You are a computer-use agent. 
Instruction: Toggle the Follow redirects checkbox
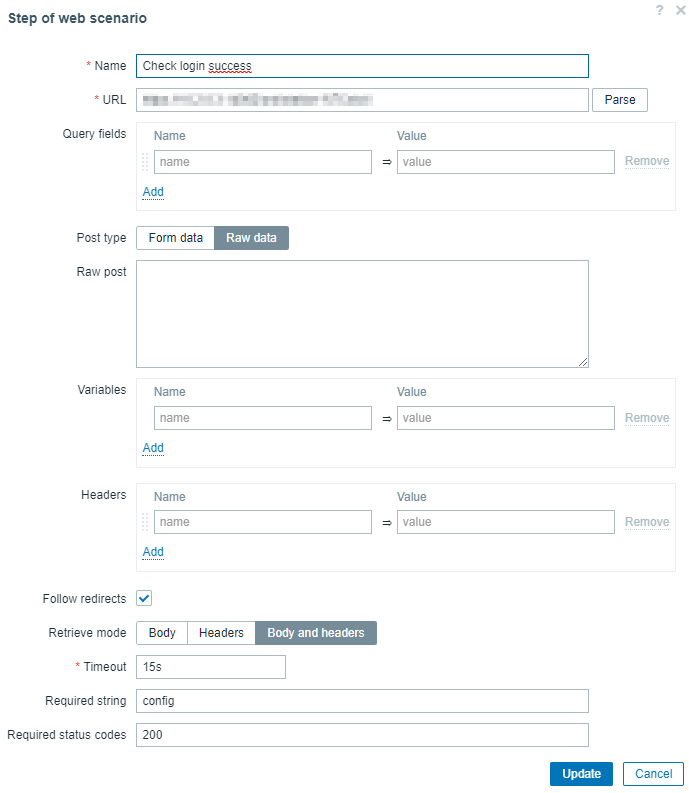(144, 598)
